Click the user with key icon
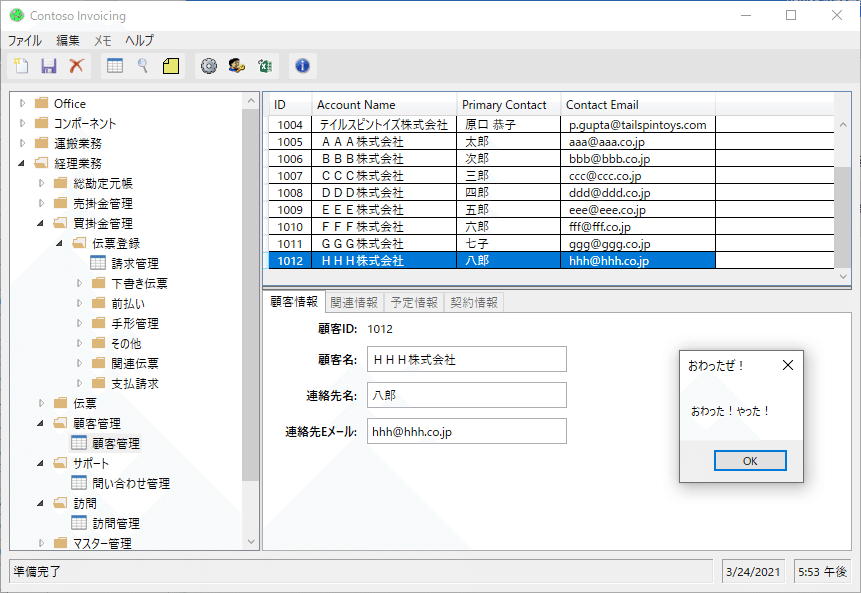 tap(237, 66)
